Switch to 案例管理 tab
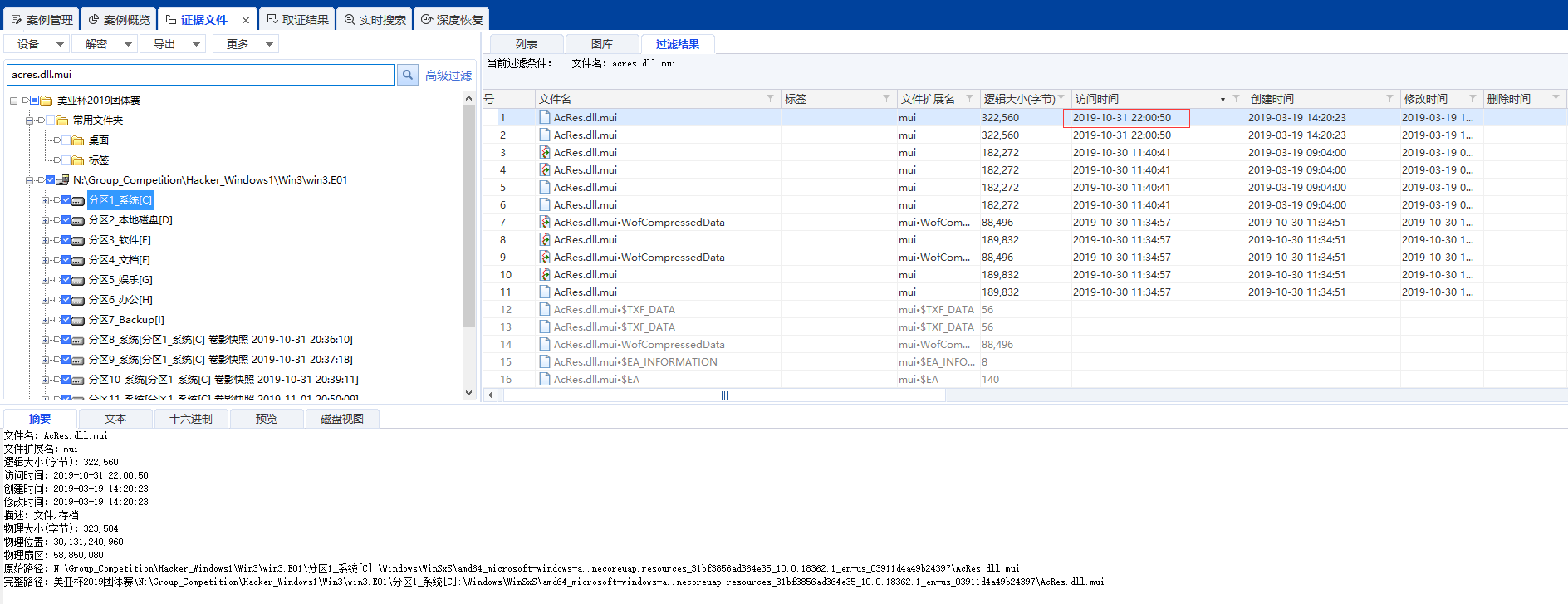The image size is (1568, 604). coord(42,19)
